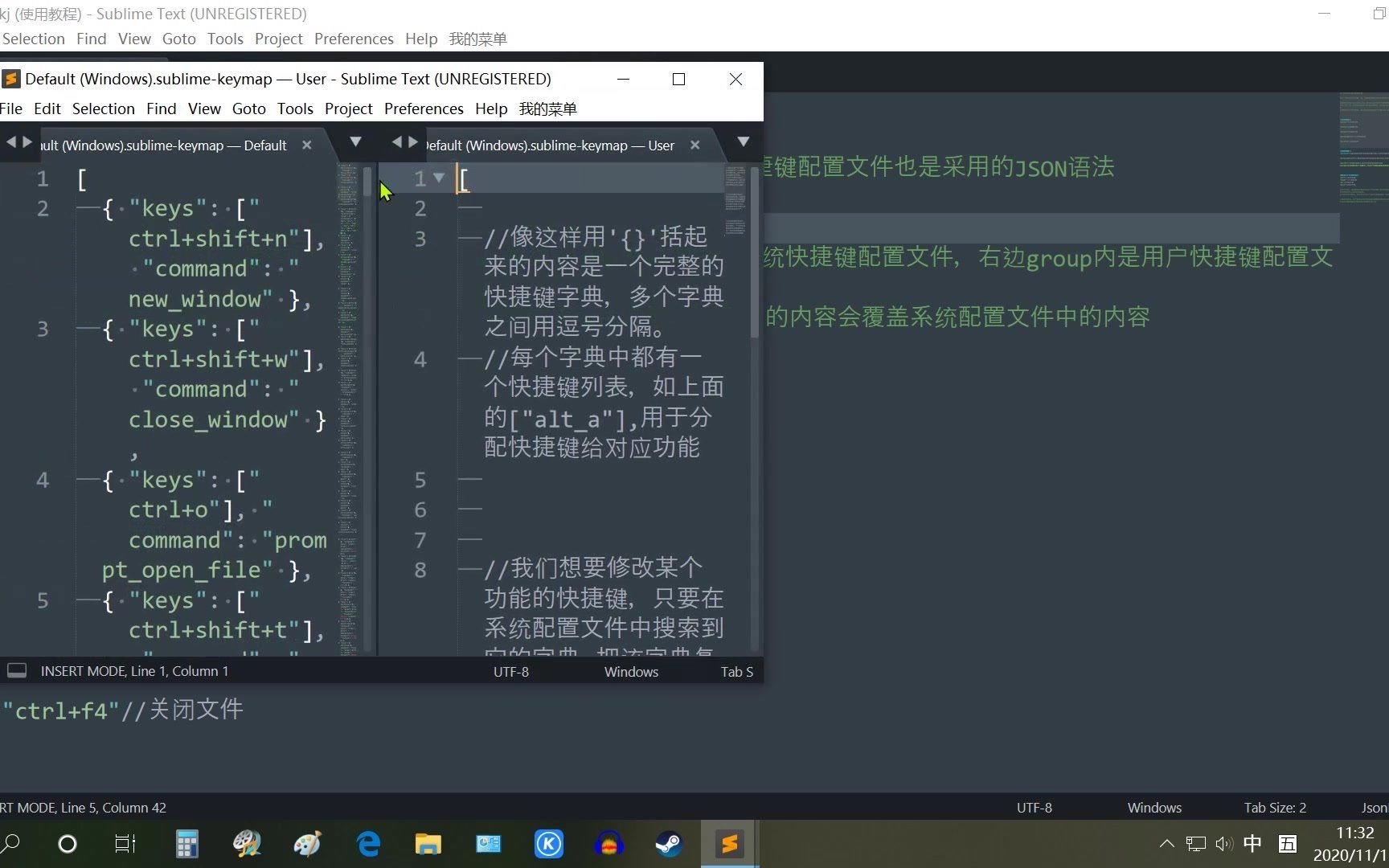
Task: Open the headphones audio app in the taskbar
Action: [x=609, y=844]
